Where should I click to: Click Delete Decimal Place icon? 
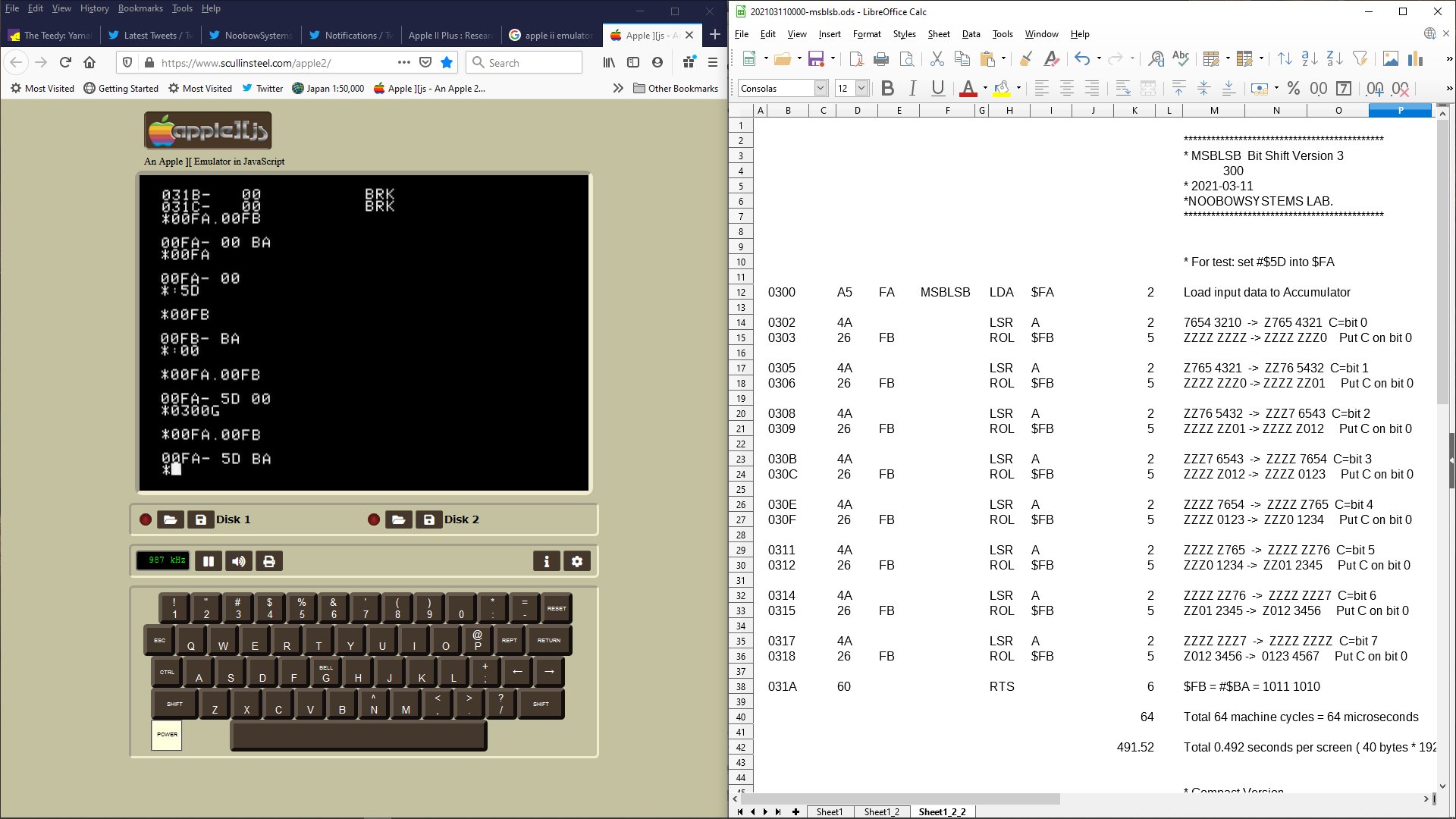1401,89
